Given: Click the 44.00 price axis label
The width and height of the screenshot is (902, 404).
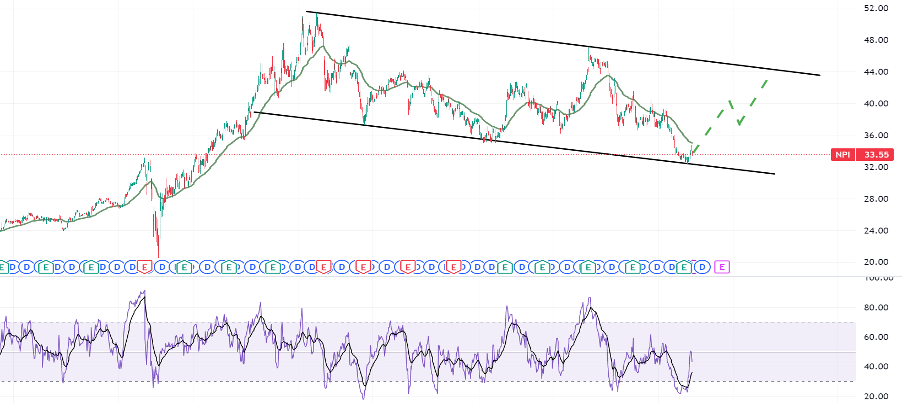Looking at the screenshot, I should (x=876, y=72).
